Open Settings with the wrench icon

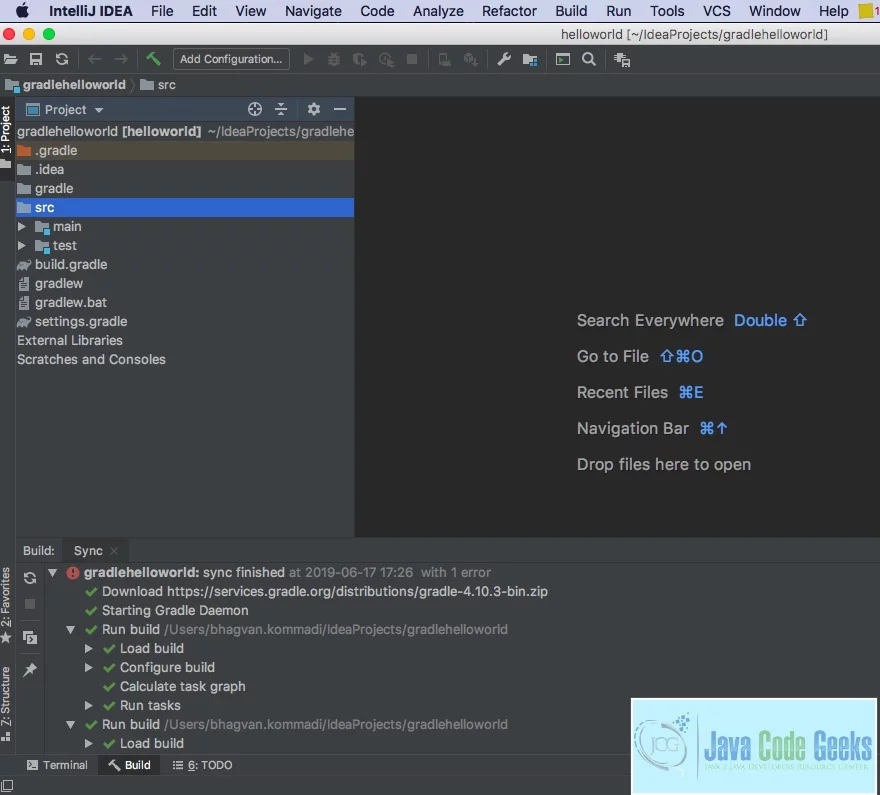pos(504,59)
